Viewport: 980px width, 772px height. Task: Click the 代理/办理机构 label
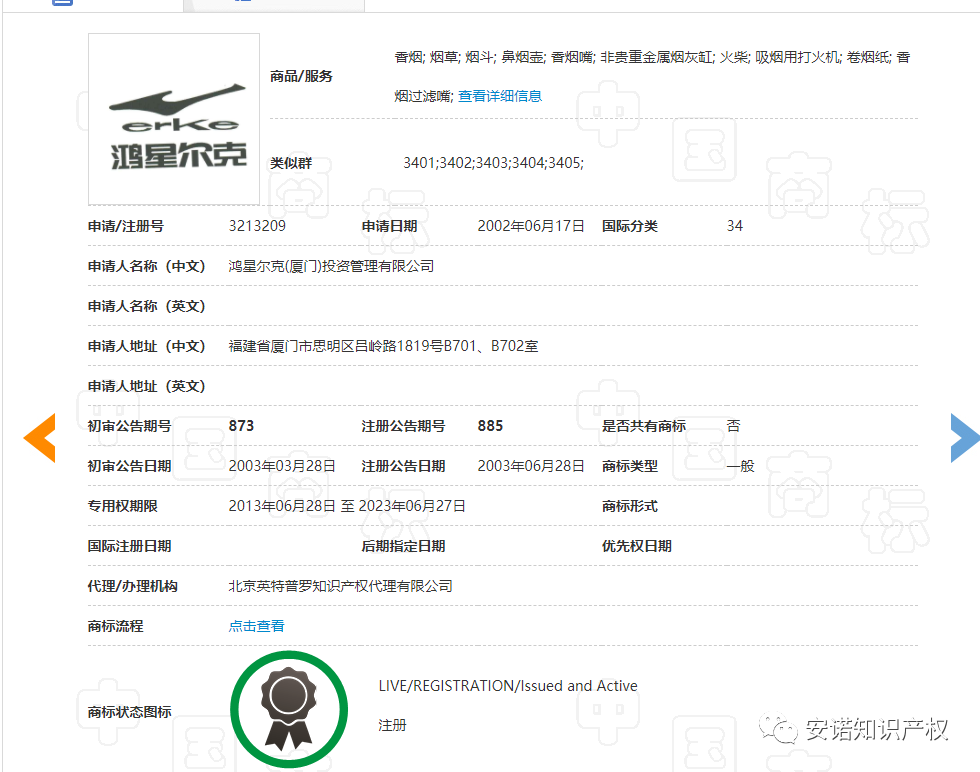pyautogui.click(x=132, y=586)
